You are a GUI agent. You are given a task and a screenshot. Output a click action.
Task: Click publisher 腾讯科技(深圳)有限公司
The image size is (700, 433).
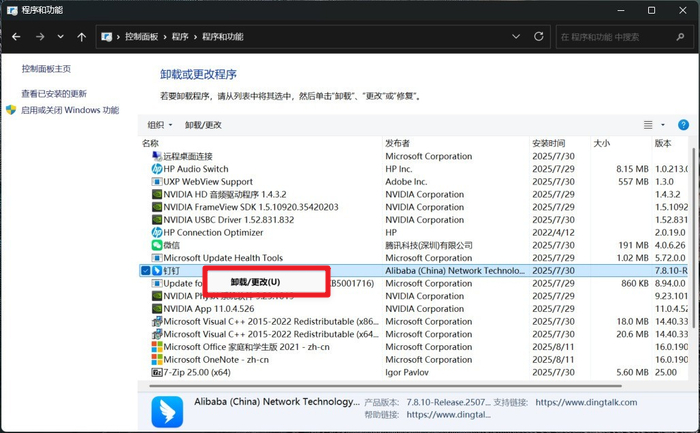click(x=429, y=245)
